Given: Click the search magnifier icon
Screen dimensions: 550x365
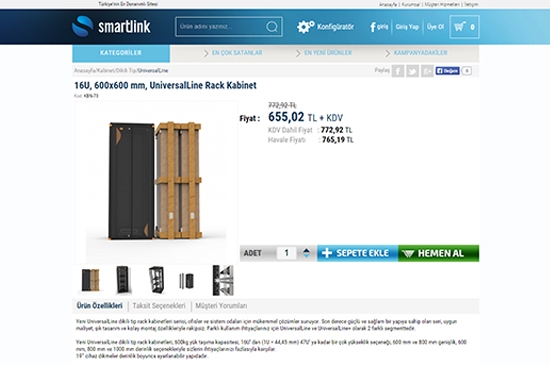Looking at the screenshot, I should tap(271, 27).
